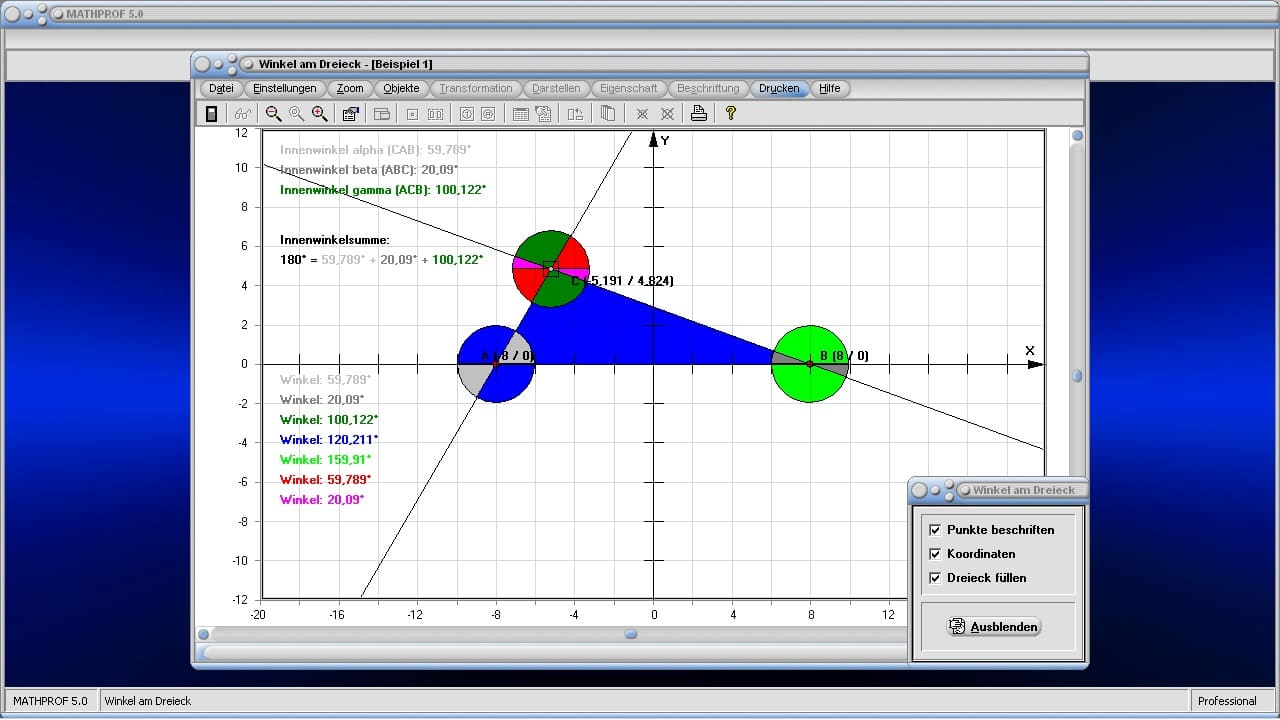Click the dark green Winkel: 100,122° legend entry
This screenshot has width=1280, height=720.
329,420
